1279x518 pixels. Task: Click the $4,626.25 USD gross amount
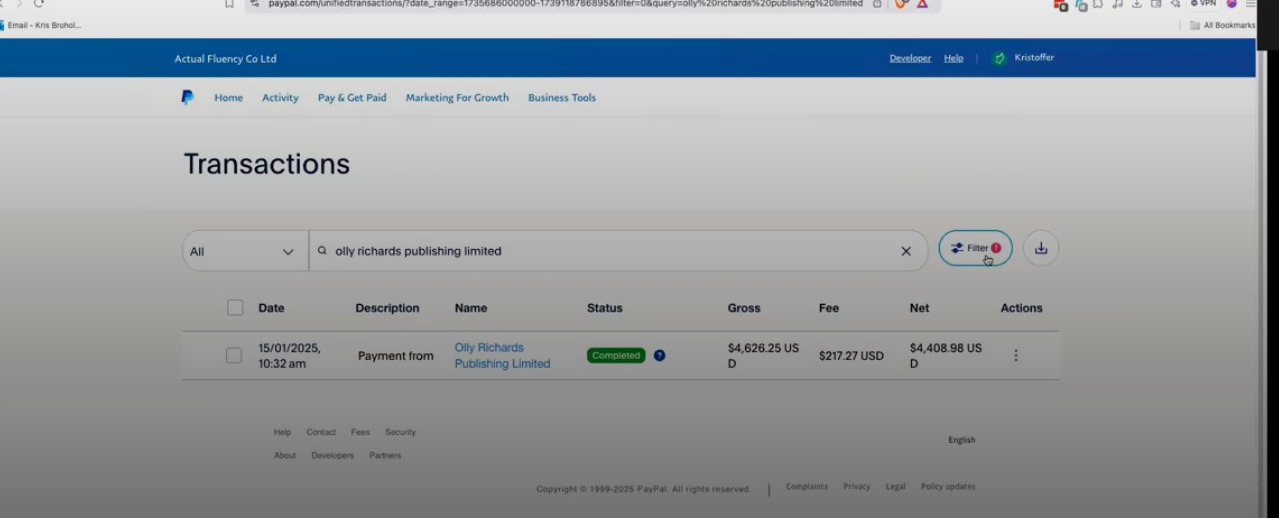pos(763,356)
